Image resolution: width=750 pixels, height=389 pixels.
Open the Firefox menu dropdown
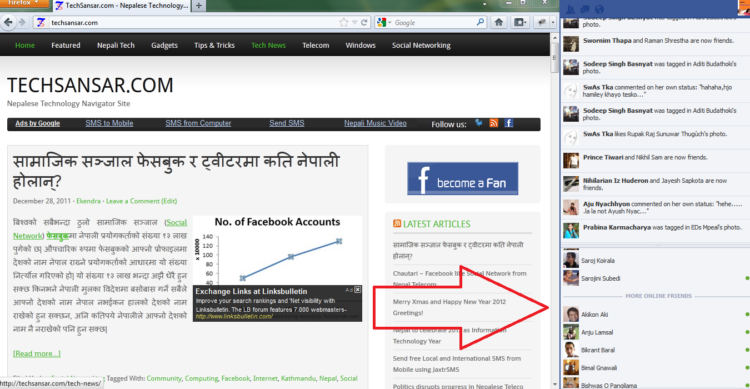24,3
